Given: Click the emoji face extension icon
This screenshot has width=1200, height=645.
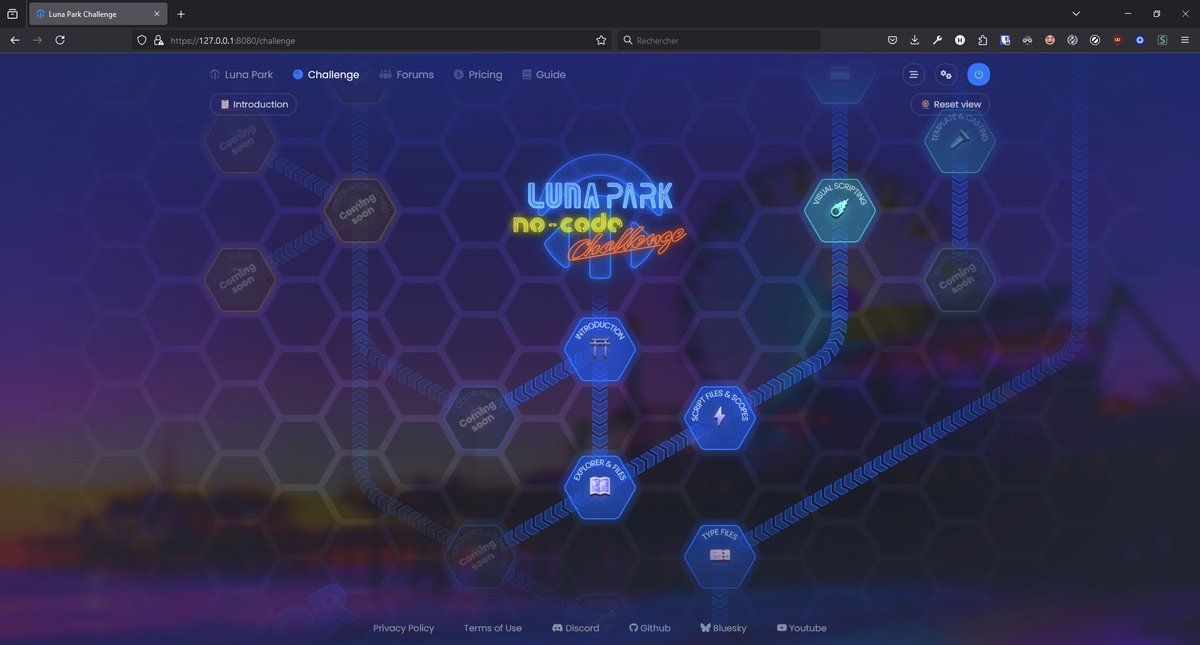Looking at the screenshot, I should click(1049, 40).
